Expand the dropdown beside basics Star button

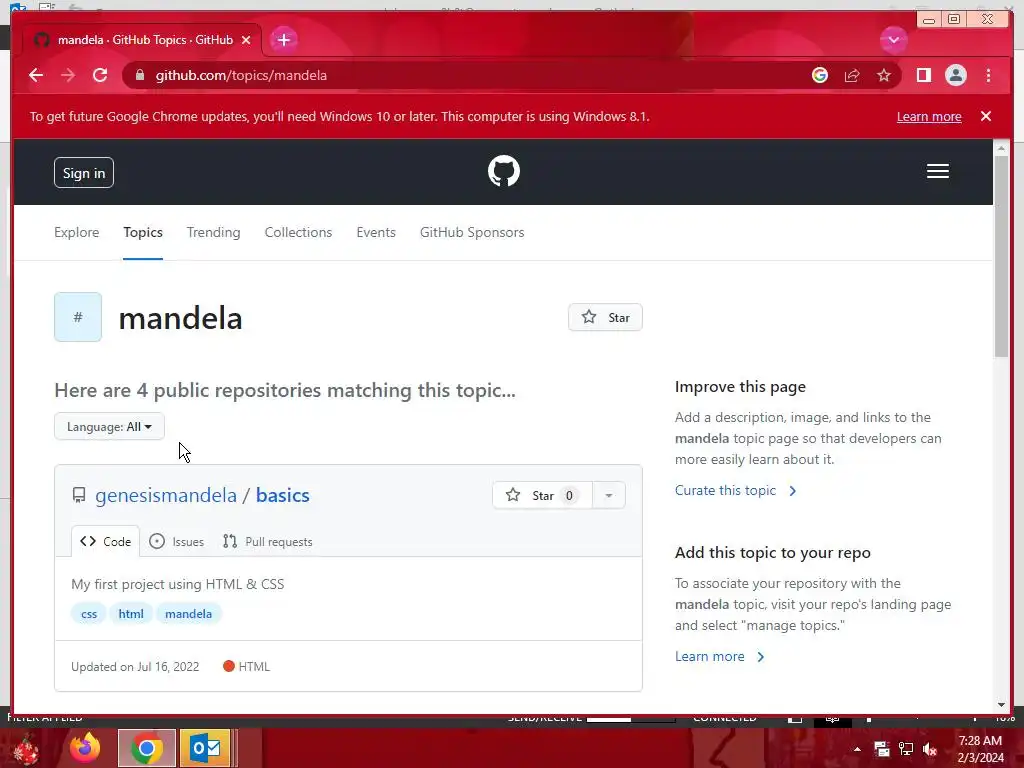pyautogui.click(x=609, y=495)
